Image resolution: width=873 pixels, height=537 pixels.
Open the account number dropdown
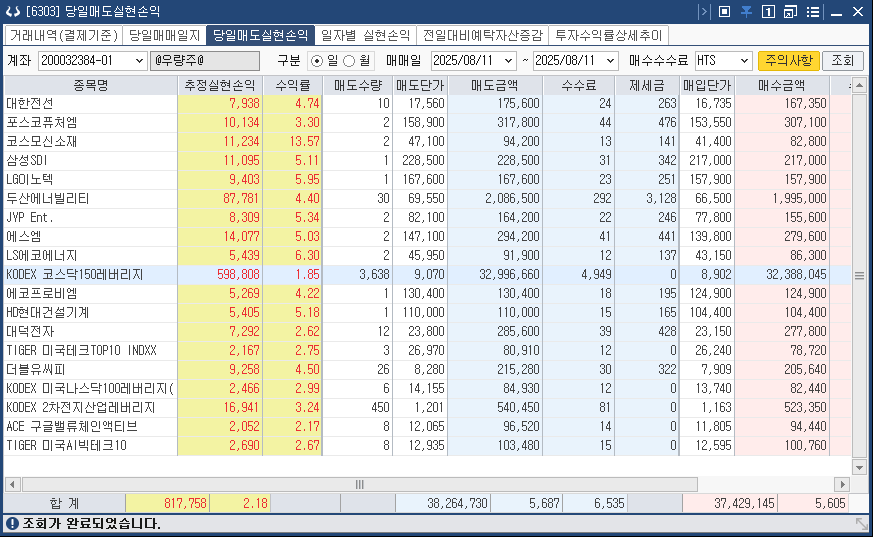point(139,61)
